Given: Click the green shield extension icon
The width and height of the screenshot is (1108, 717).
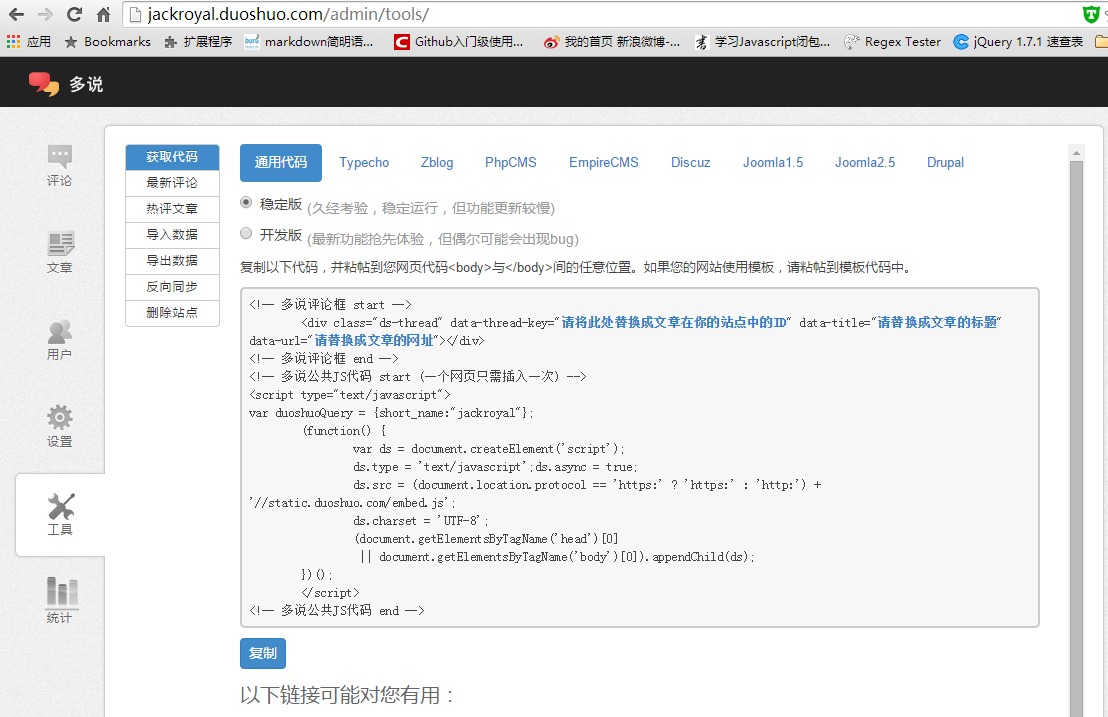Looking at the screenshot, I should click(1091, 14).
